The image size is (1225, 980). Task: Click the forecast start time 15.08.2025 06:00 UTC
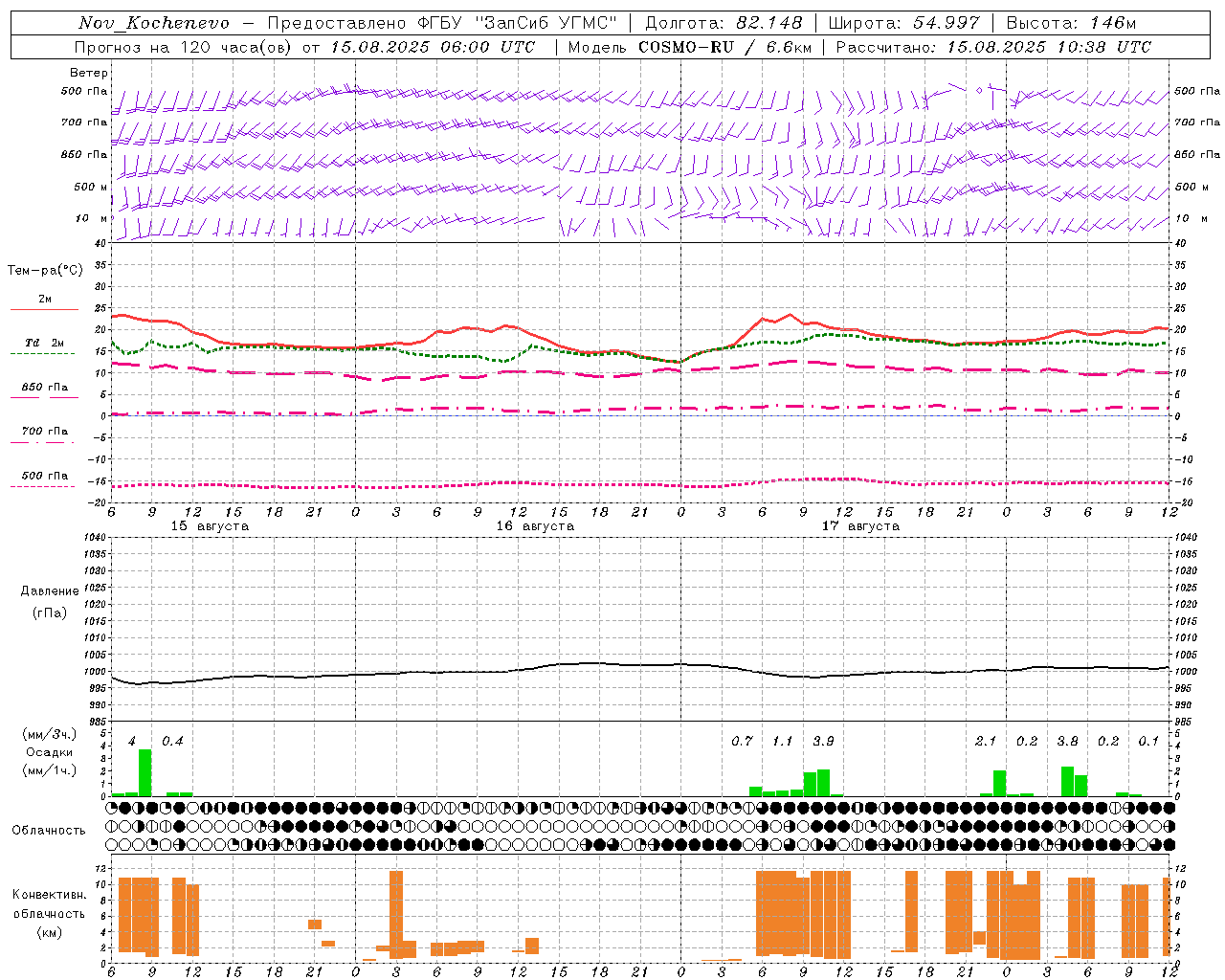tap(433, 47)
